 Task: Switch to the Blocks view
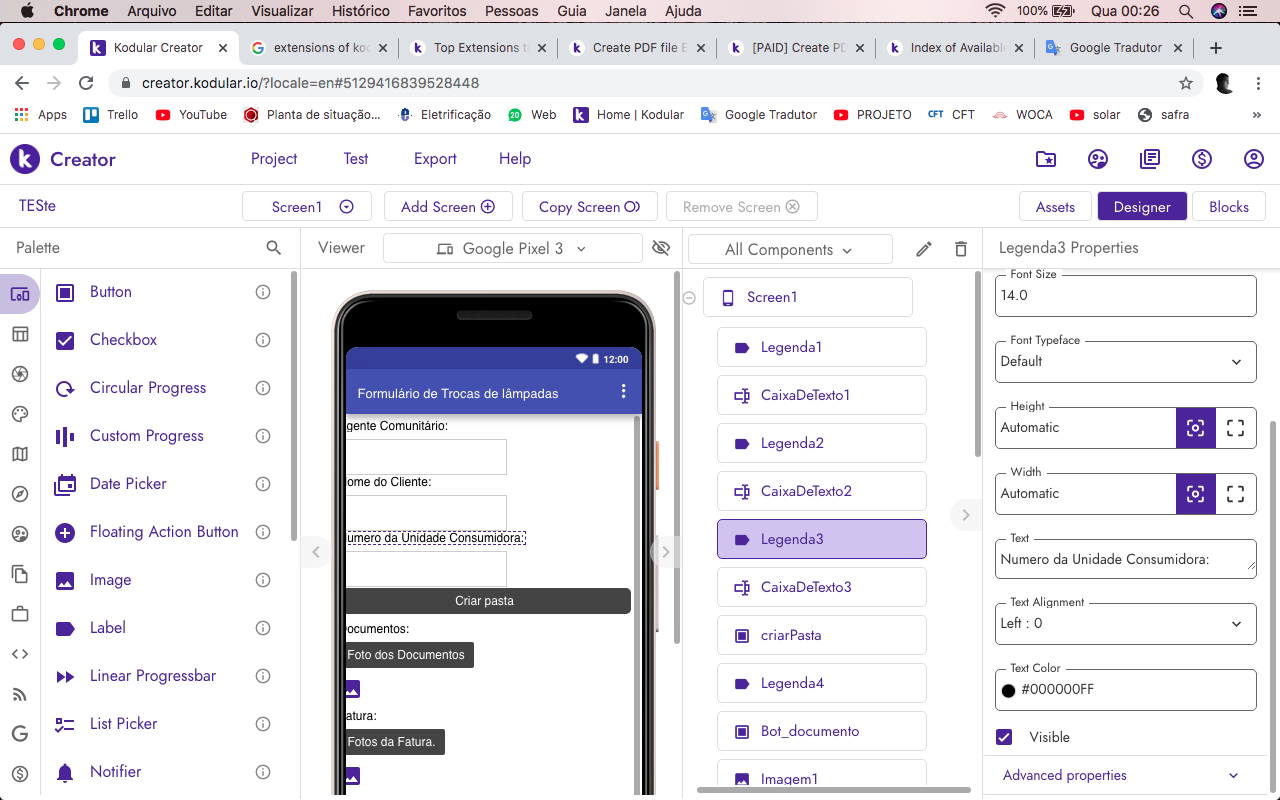[1229, 207]
